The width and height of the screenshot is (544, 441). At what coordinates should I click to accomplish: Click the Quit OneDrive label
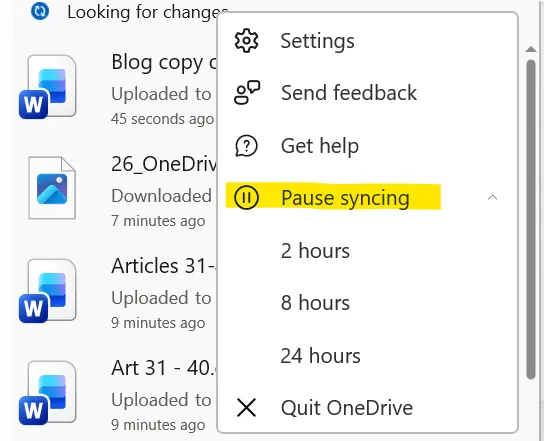click(x=347, y=407)
